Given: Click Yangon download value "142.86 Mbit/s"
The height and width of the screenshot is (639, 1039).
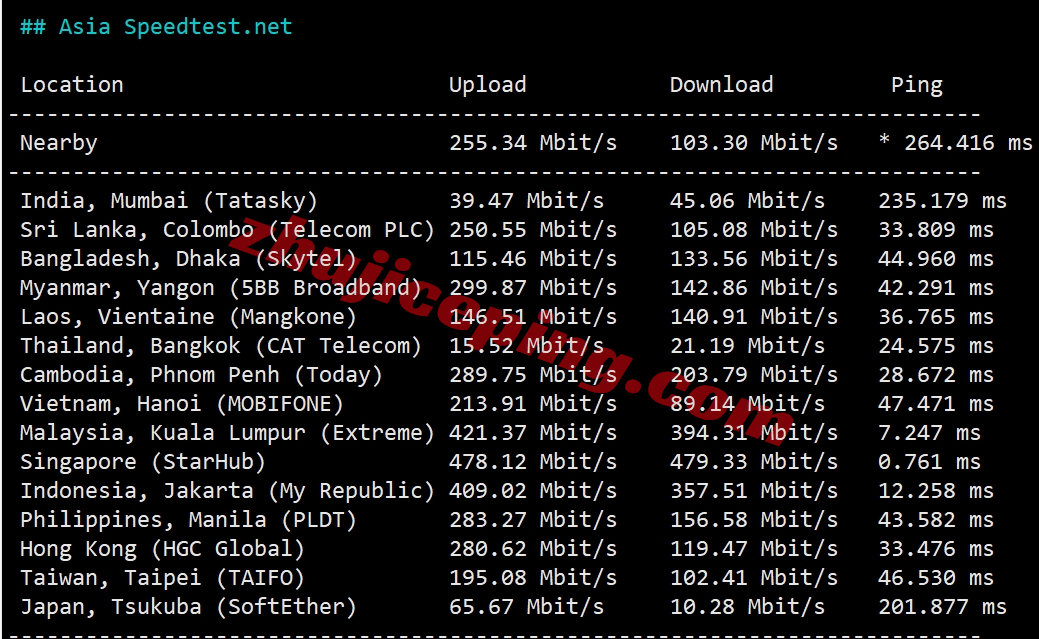Looking at the screenshot, I should [x=754, y=288].
